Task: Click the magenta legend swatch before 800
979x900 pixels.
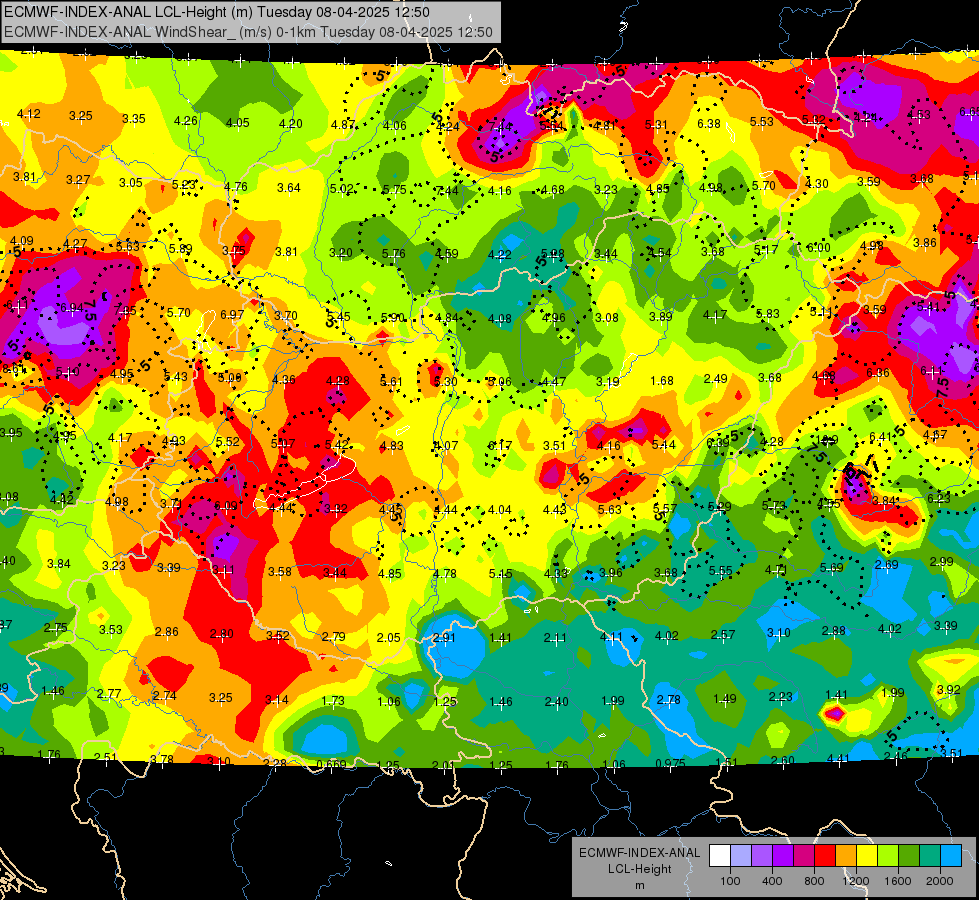Action: [804, 856]
